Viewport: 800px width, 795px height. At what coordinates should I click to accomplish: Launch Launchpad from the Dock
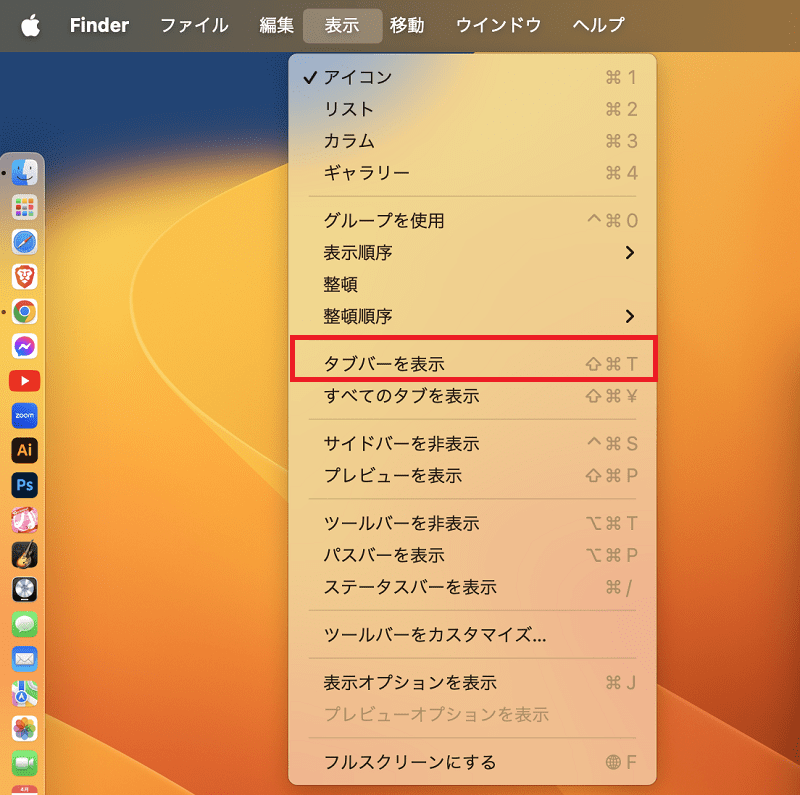coord(24,207)
